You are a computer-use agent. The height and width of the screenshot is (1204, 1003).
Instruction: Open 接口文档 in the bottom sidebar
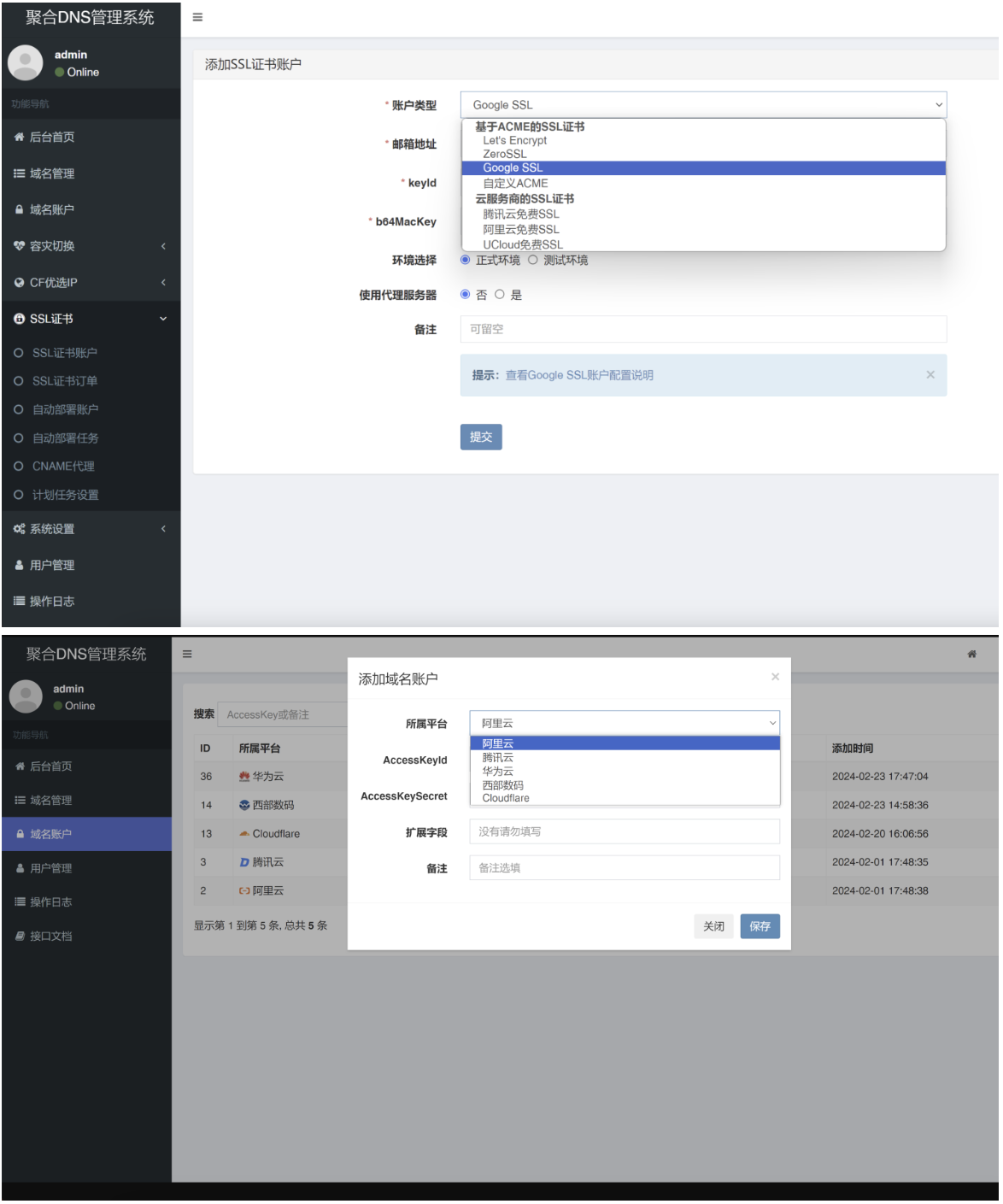click(86, 937)
